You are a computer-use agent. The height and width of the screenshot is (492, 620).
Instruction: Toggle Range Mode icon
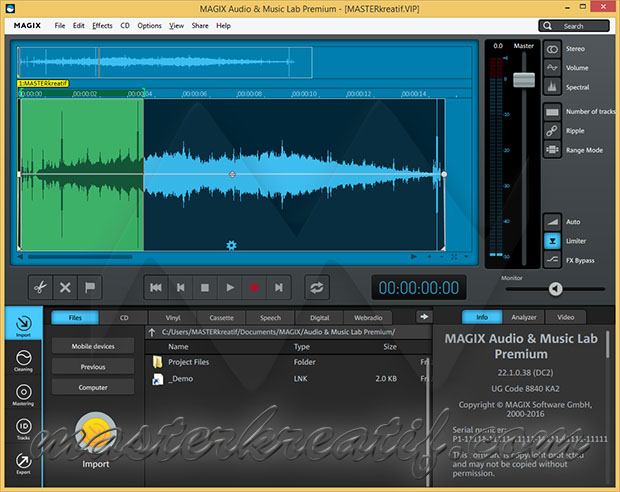point(552,150)
